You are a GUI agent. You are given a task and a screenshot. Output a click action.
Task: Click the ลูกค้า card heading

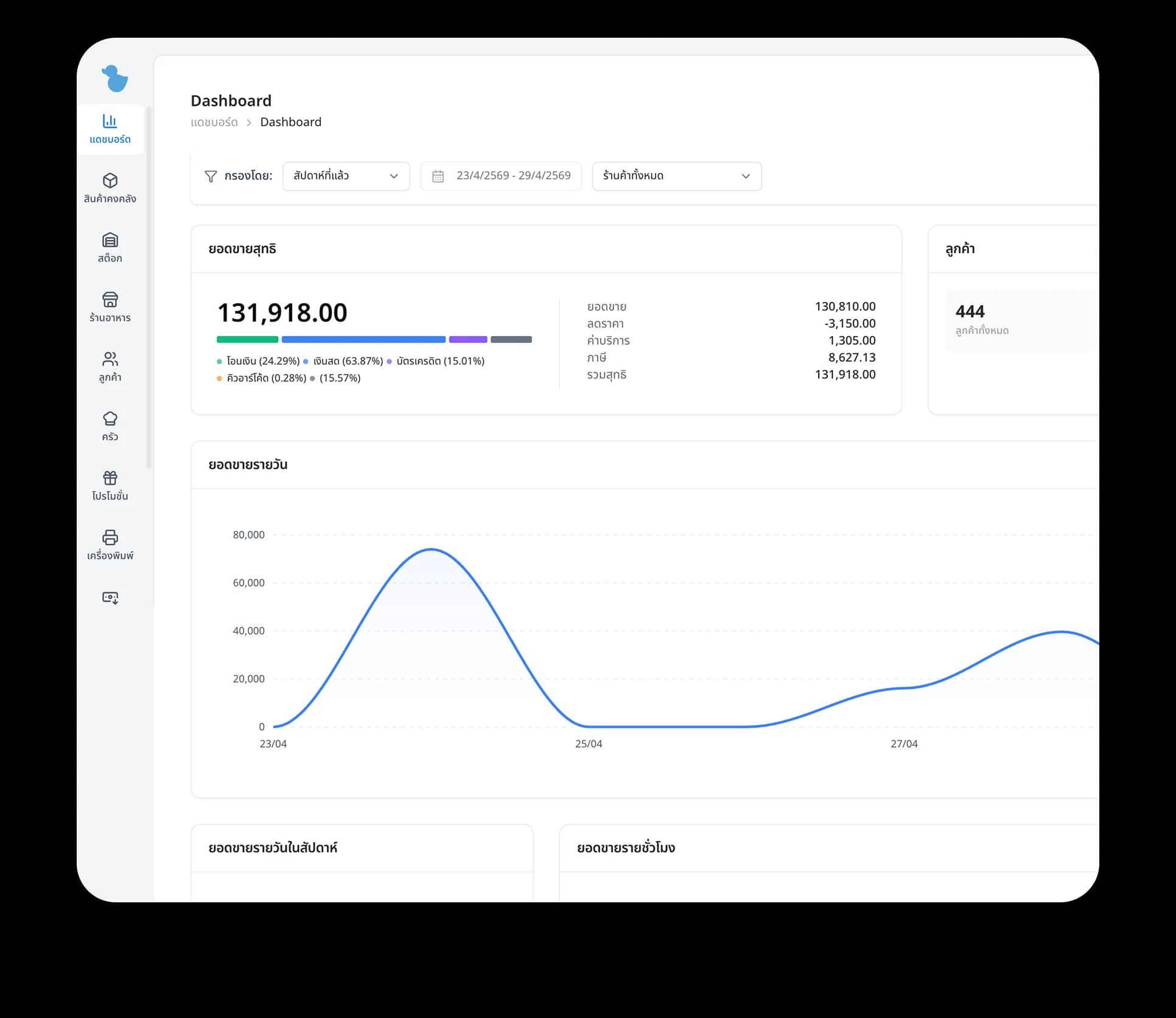pos(960,249)
